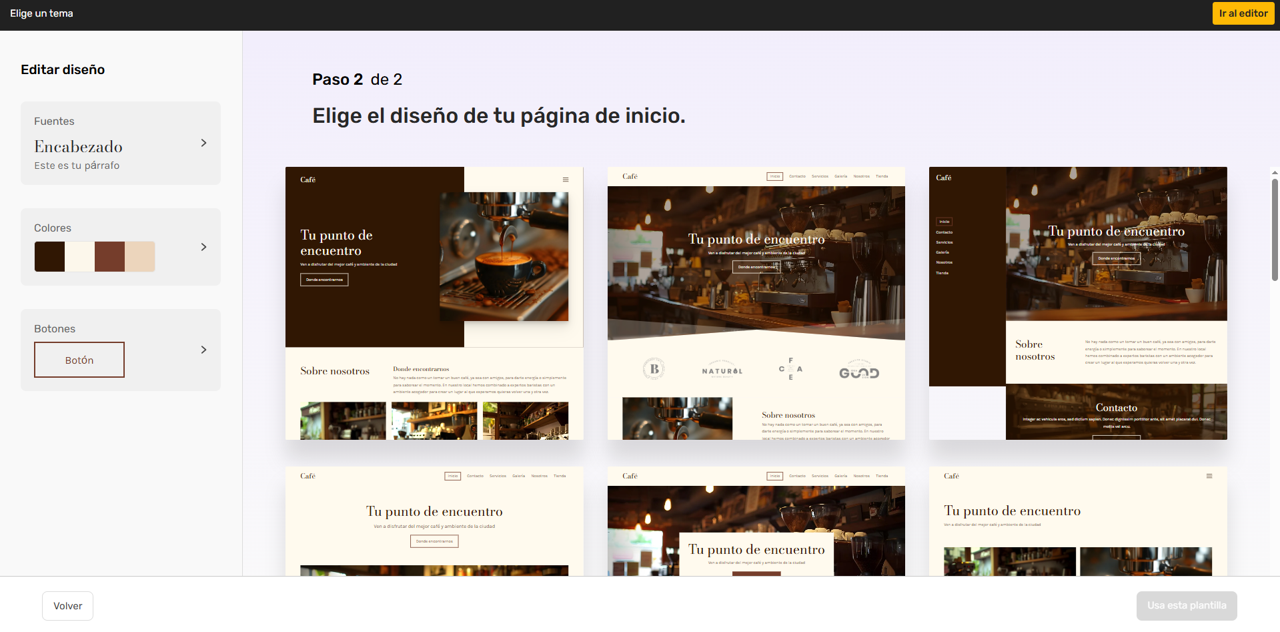Viewport: 1280px width, 632px height.
Task: Click the template list vertical scrollbar
Action: [1275, 230]
